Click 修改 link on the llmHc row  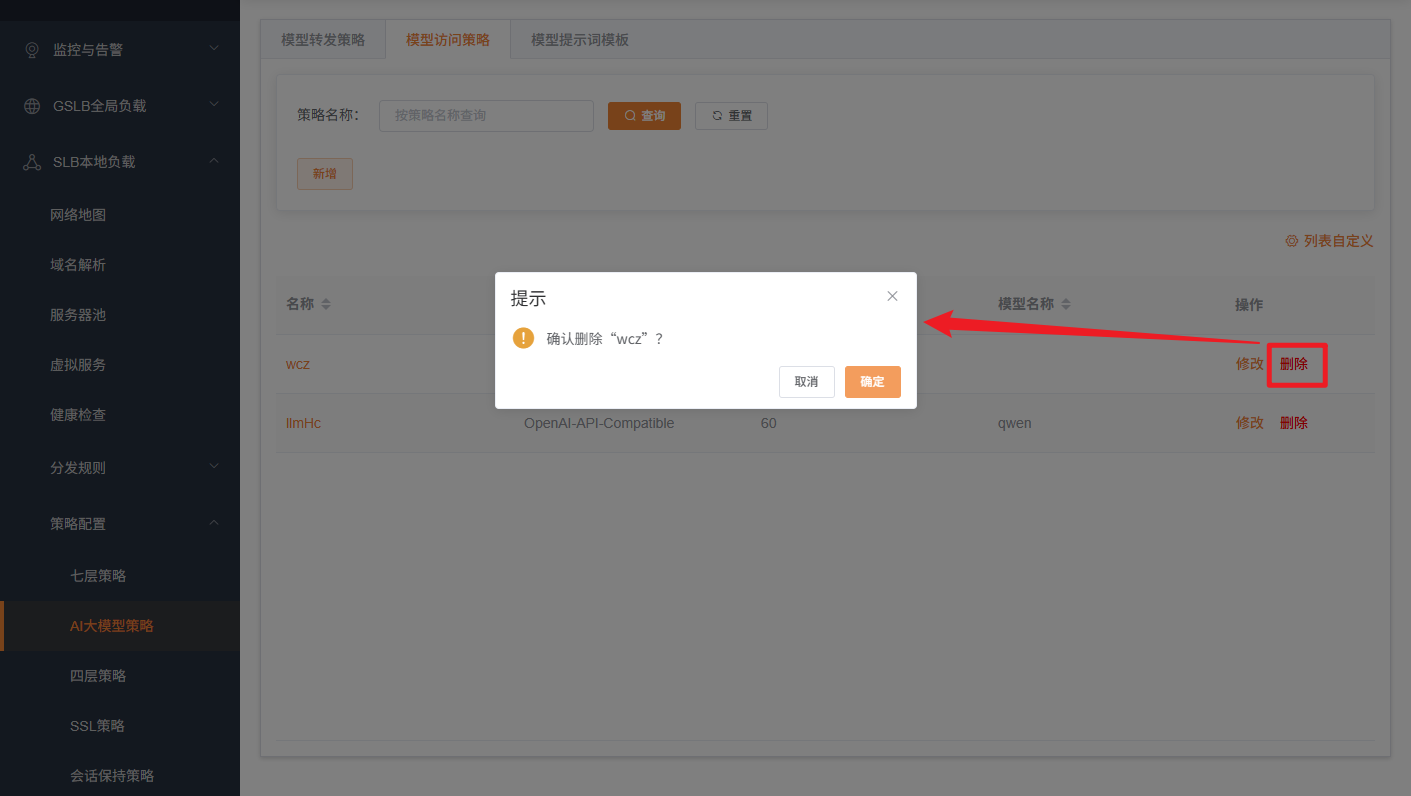[x=1249, y=422]
